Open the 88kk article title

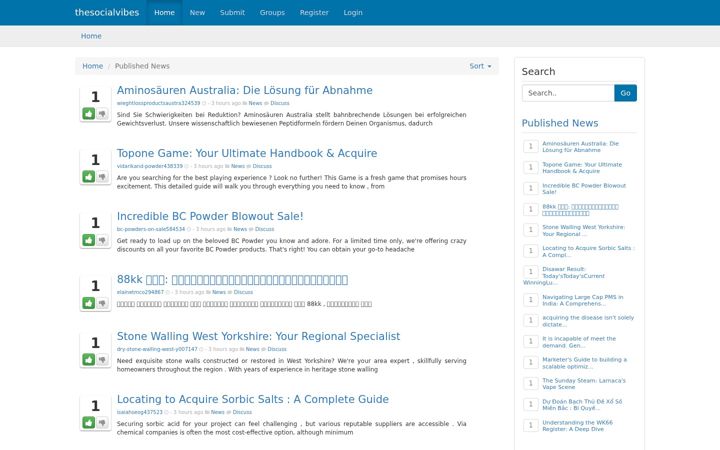pyautogui.click(x=232, y=279)
